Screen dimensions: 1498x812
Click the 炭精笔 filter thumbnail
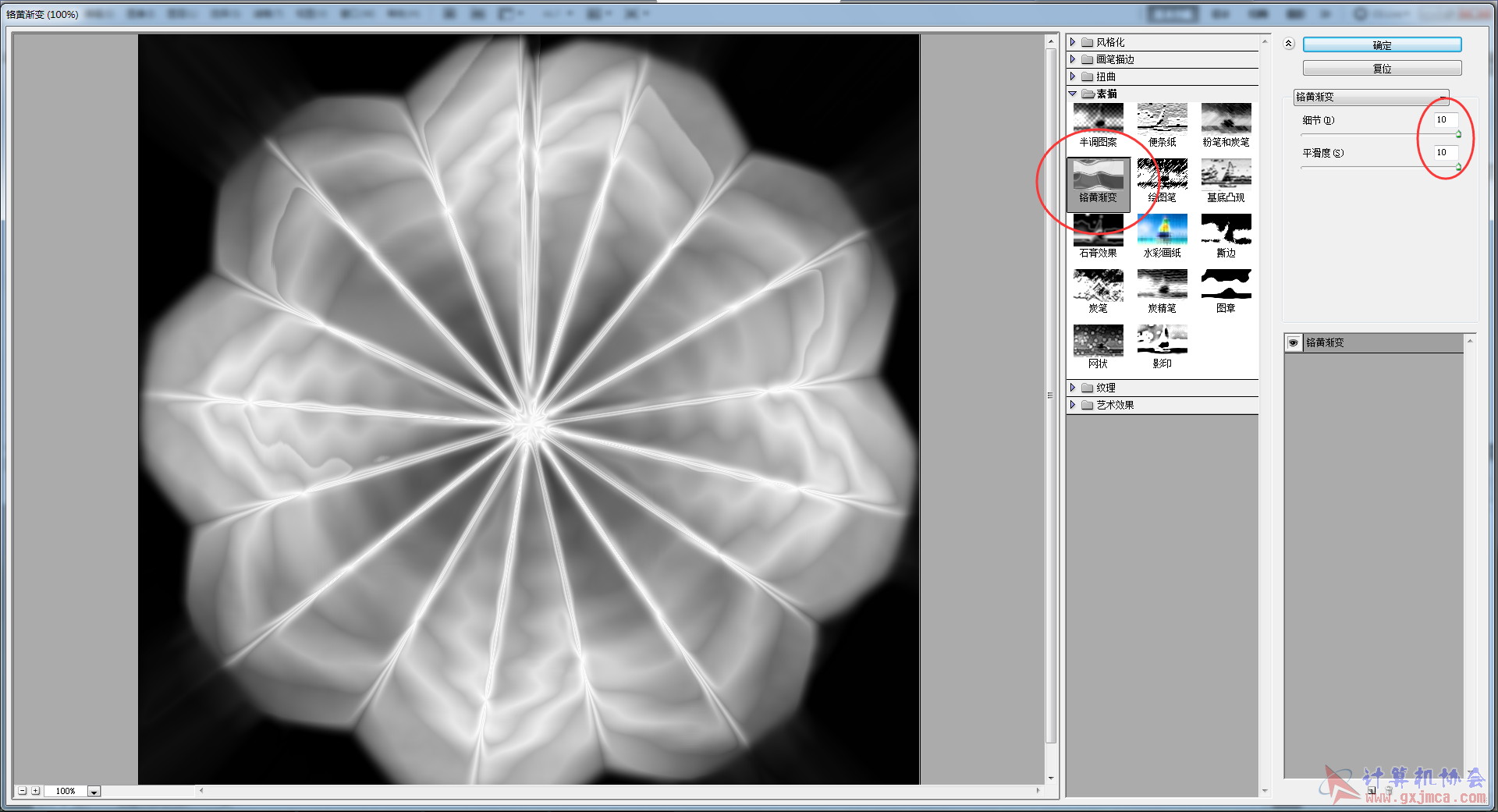click(x=1162, y=285)
